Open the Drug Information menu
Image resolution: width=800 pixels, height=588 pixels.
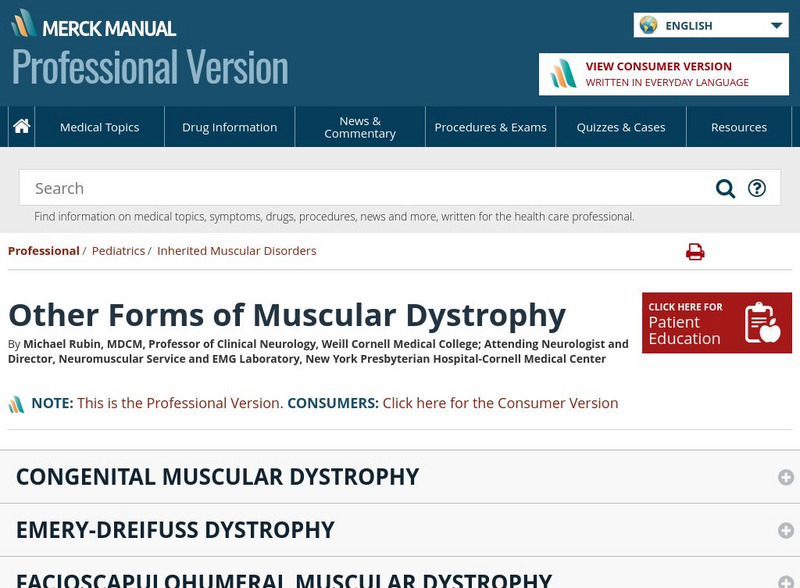click(229, 126)
